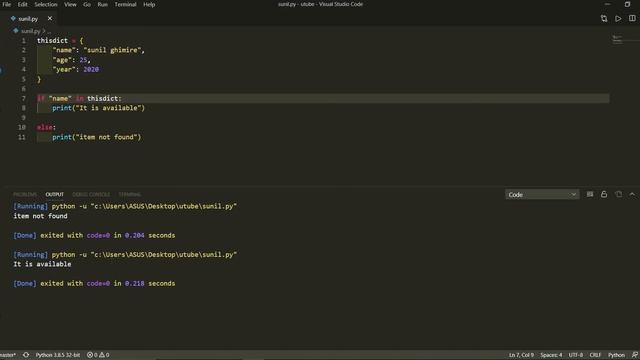Click the print("item not found") code line
The image size is (640, 360).
[x=96, y=137]
